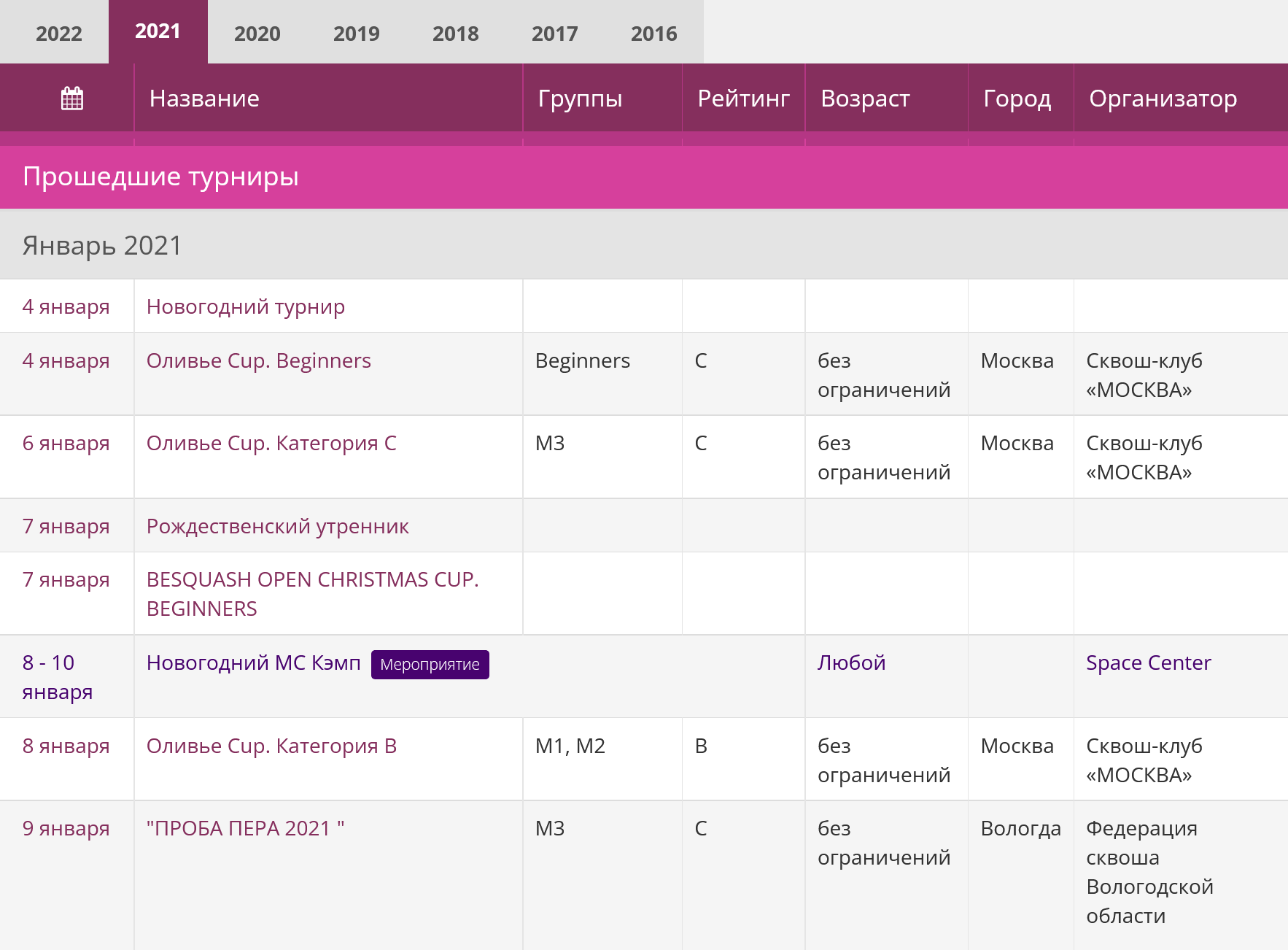The image size is (1288, 950).
Task: Click М3 group in ПРОБА ПЕРА row
Action: click(550, 828)
